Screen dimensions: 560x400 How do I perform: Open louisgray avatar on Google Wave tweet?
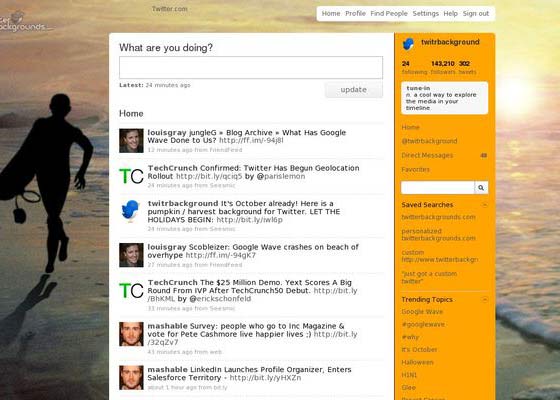pyautogui.click(x=131, y=140)
